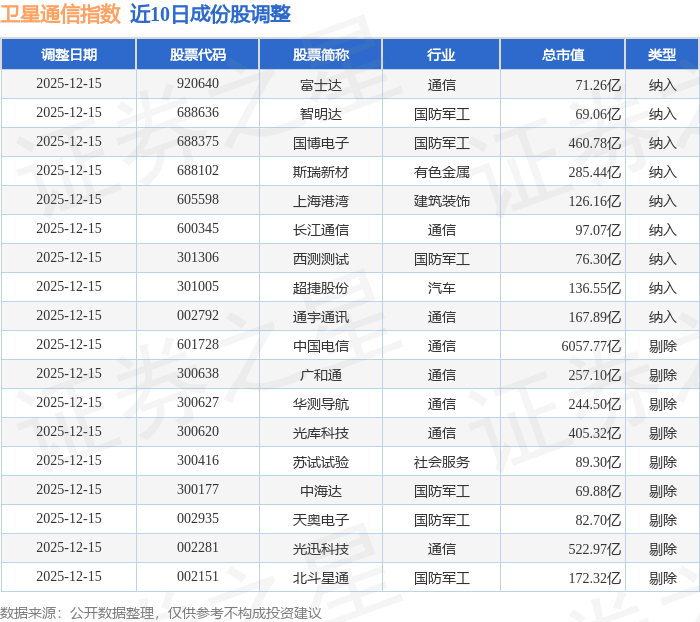Click market value 97.07亿
Viewport: 700px width, 622px height.
[x=598, y=230]
